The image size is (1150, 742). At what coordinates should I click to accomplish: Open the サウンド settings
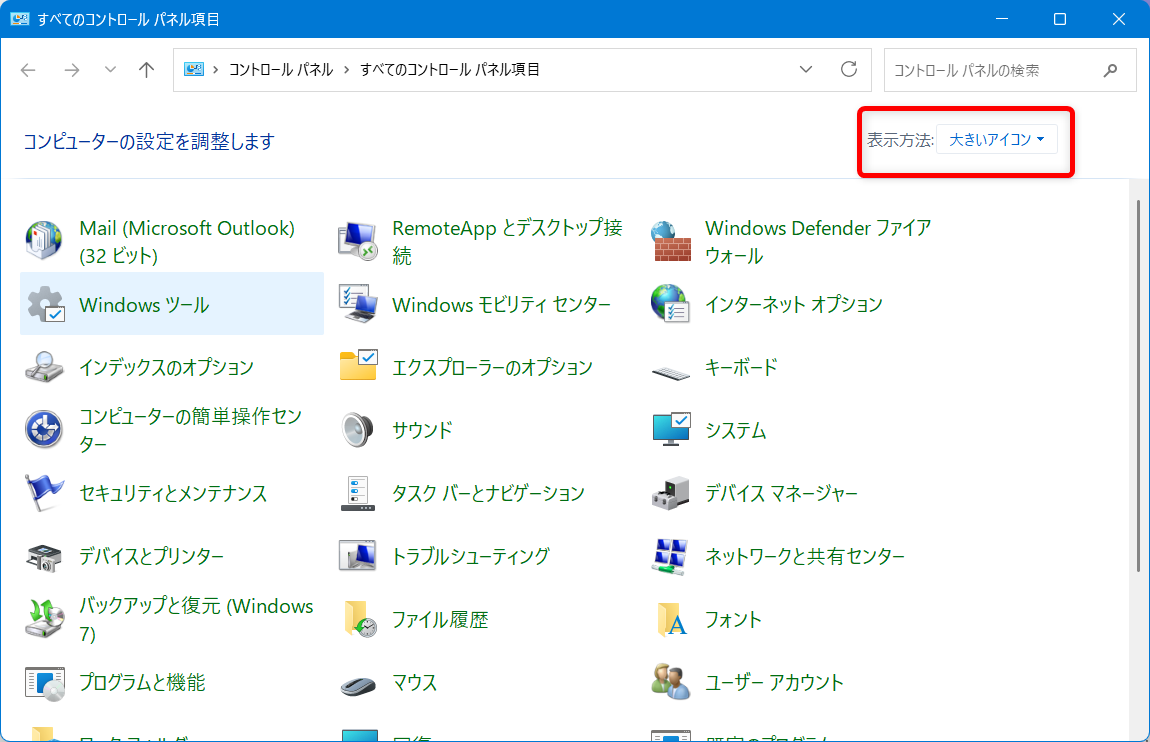point(422,430)
